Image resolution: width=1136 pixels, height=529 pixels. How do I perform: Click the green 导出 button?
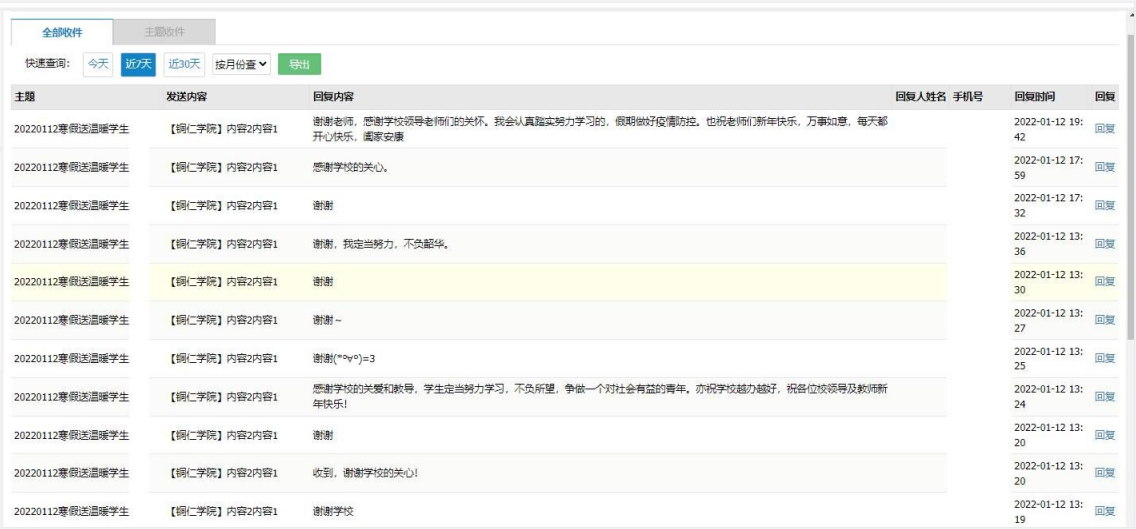pyautogui.click(x=299, y=64)
